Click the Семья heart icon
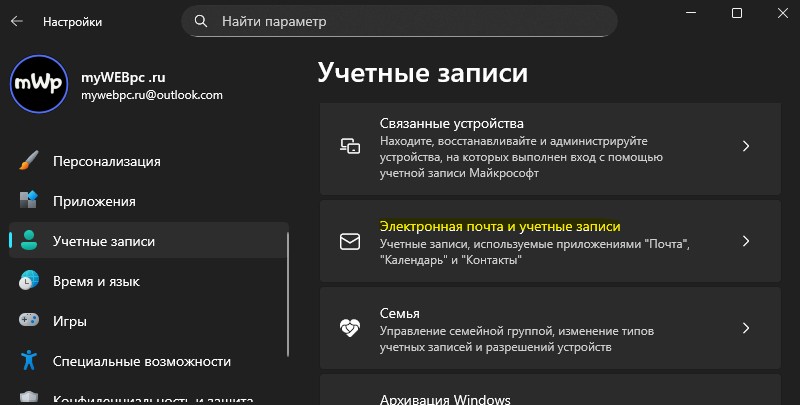Viewport: 800px width, 405px height. point(350,328)
